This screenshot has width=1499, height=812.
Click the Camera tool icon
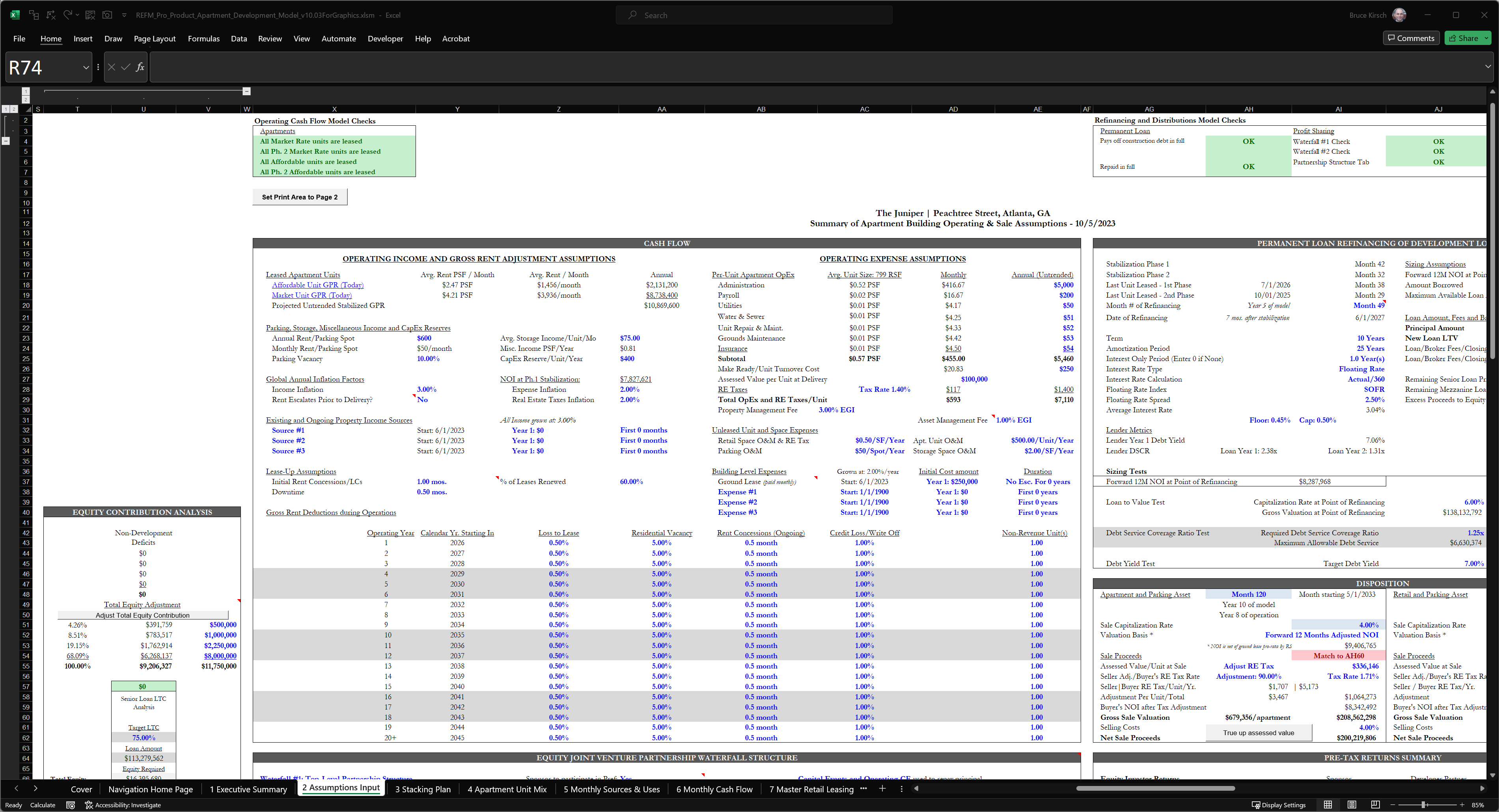pyautogui.click(x=107, y=15)
